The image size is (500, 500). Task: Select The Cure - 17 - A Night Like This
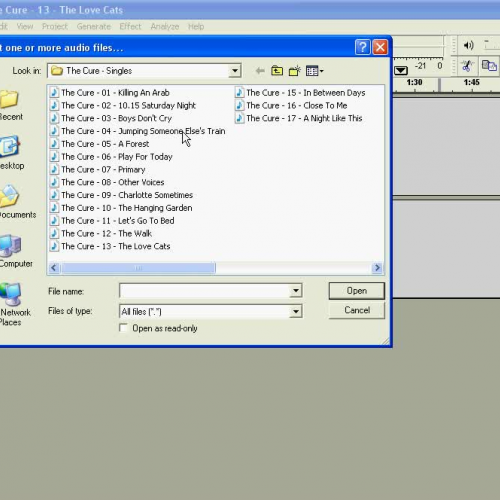point(299,118)
